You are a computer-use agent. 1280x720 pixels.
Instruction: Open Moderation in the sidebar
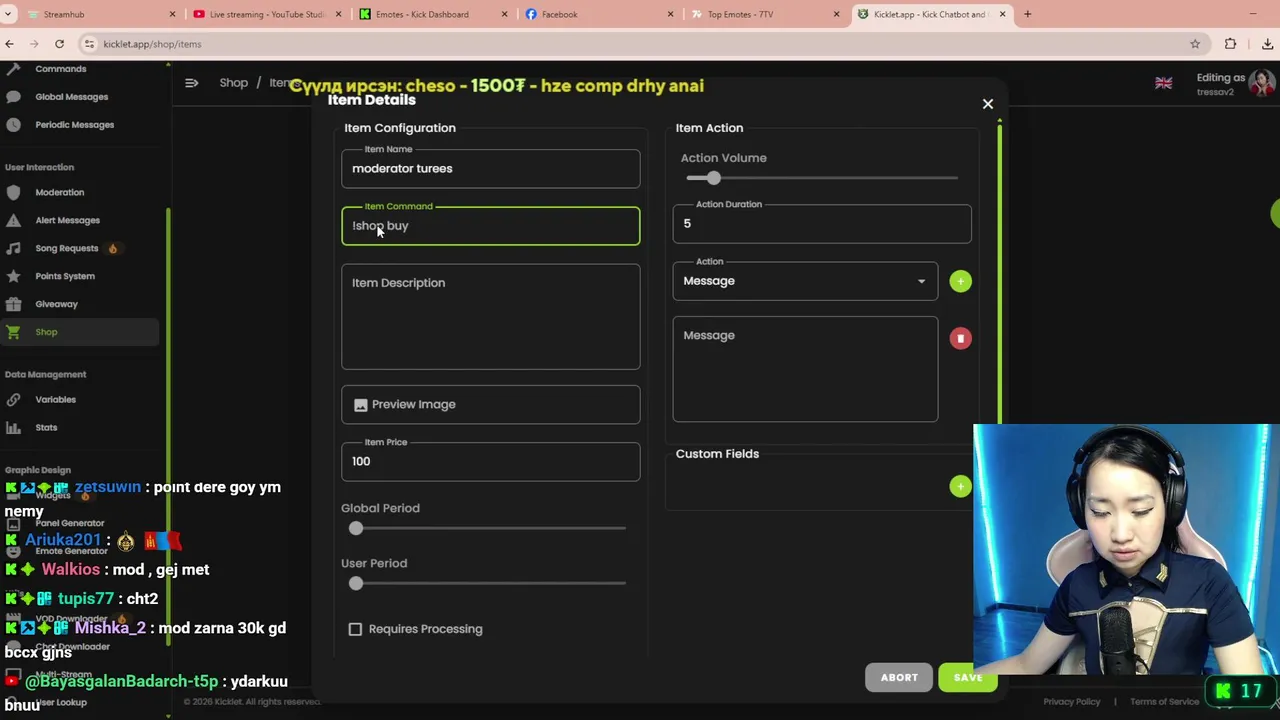60,192
